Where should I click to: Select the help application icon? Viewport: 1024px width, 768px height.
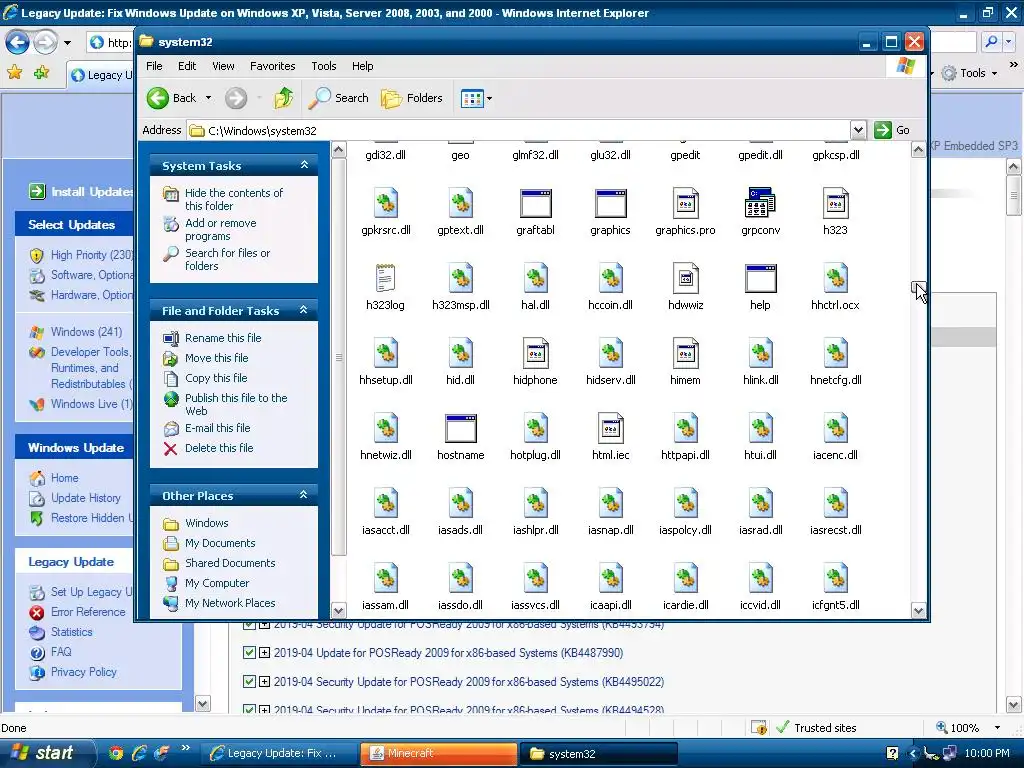click(x=760, y=278)
